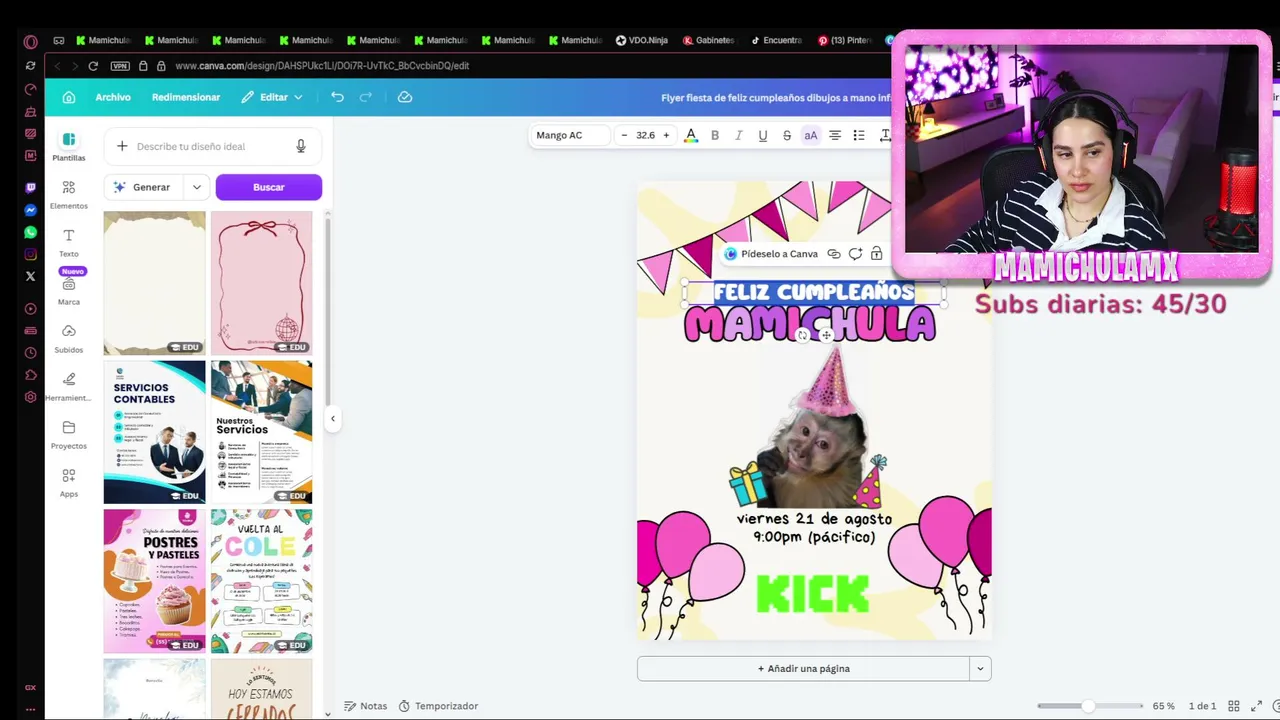Go back in browser history
Viewport: 1280px width, 720px height.
tap(57, 66)
